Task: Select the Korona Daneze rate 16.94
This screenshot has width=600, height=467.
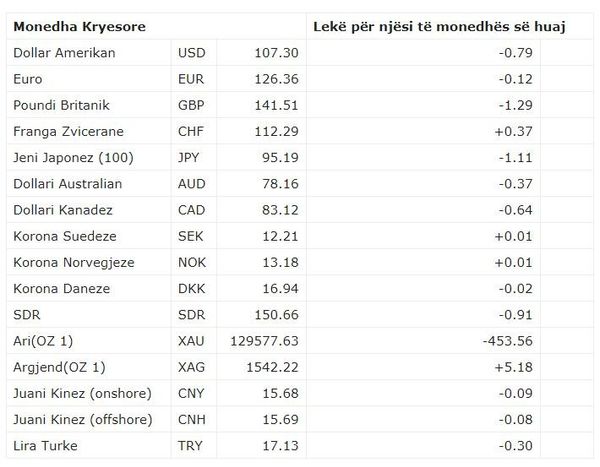Action: click(280, 289)
